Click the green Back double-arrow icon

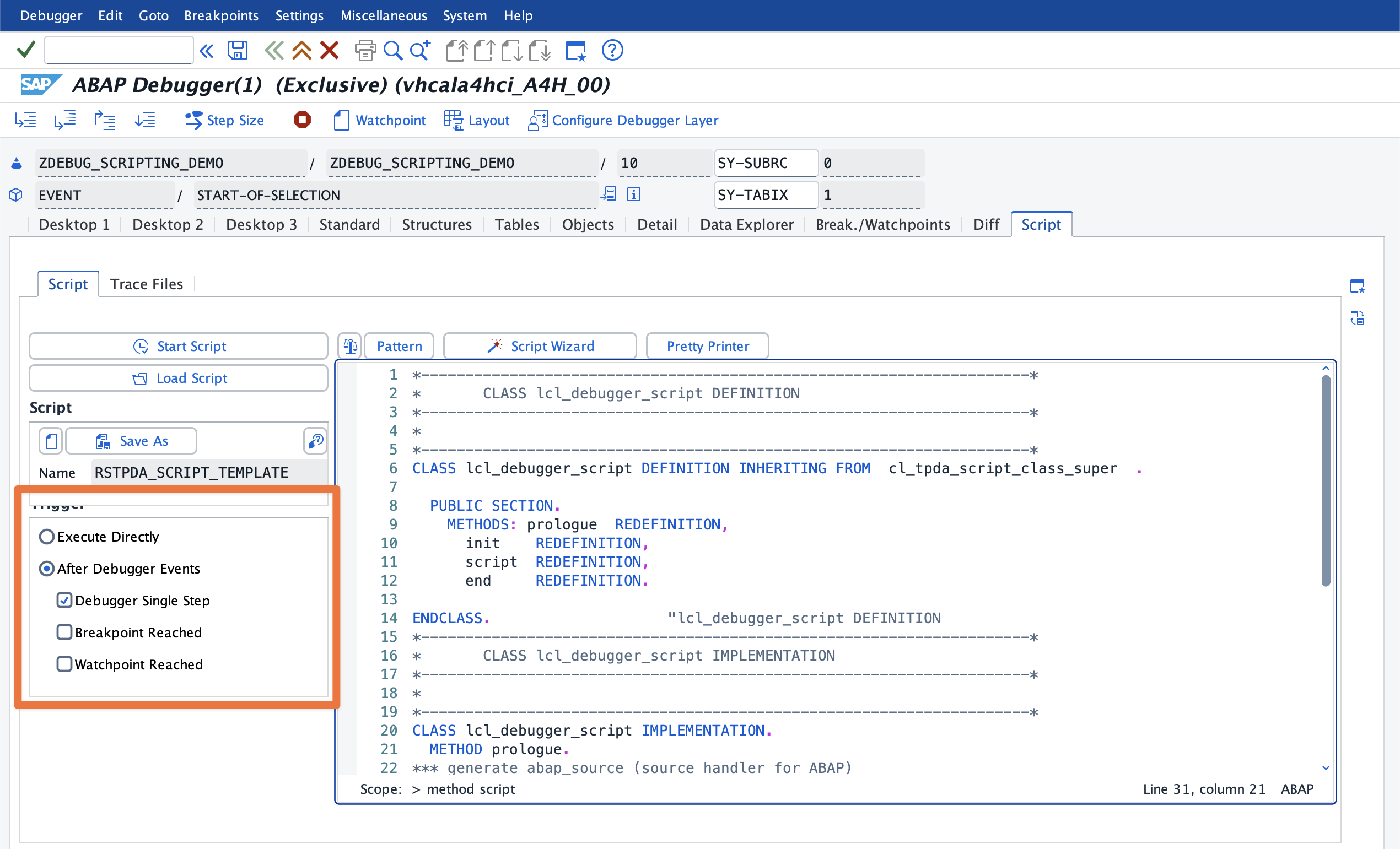274,51
